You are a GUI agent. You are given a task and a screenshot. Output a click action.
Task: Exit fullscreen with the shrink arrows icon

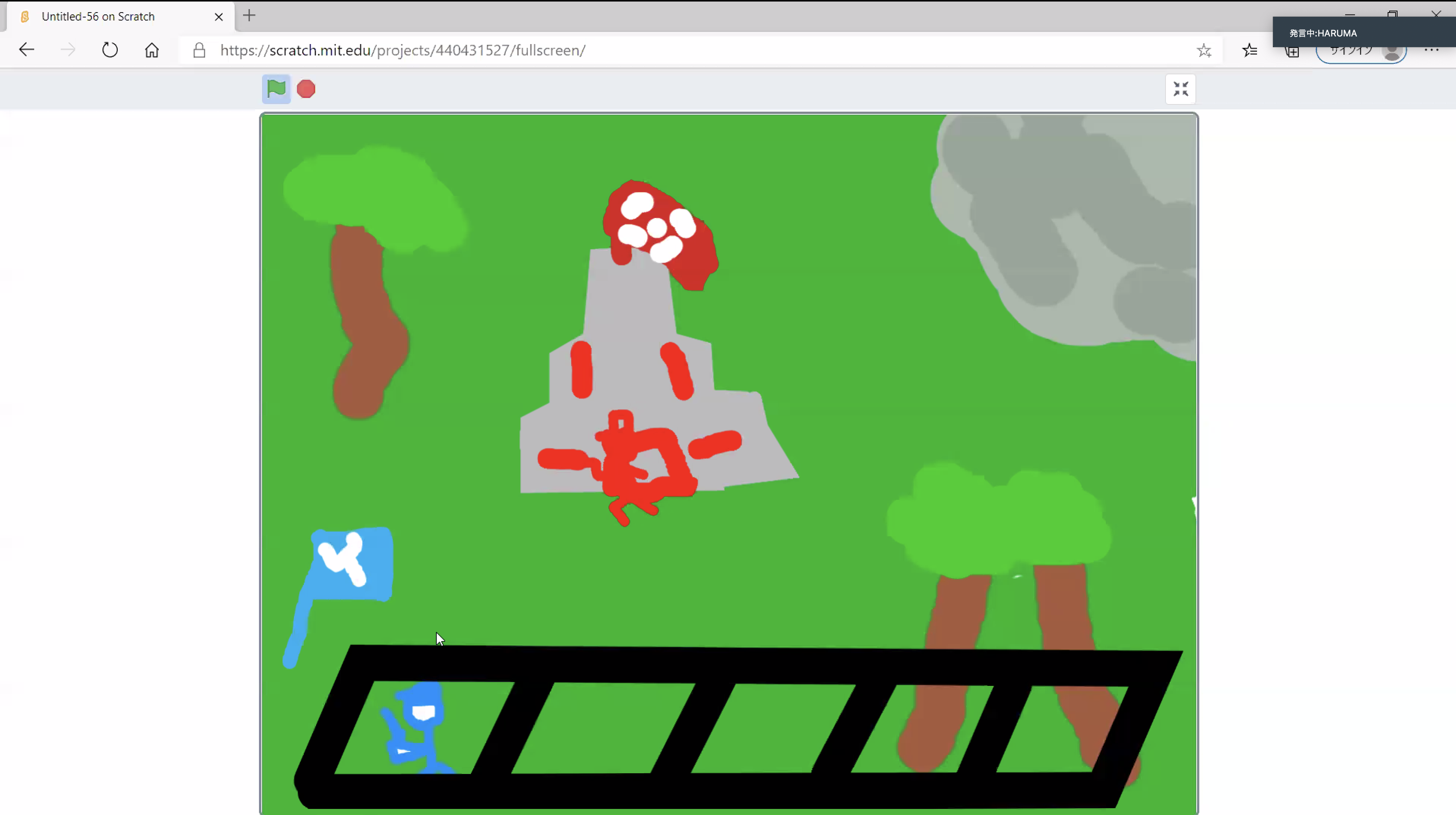pyautogui.click(x=1180, y=89)
